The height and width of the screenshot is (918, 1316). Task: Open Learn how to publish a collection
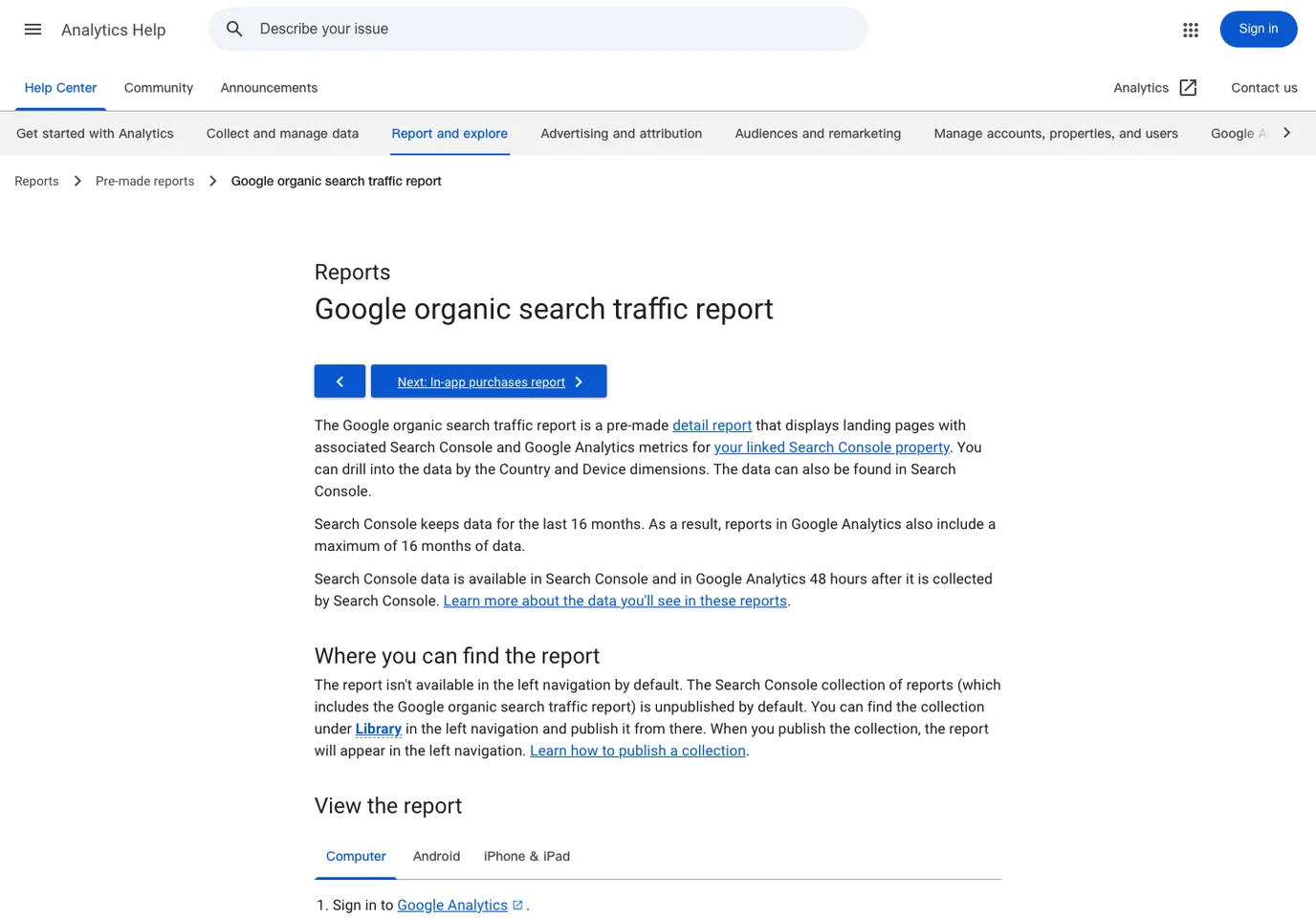click(638, 751)
